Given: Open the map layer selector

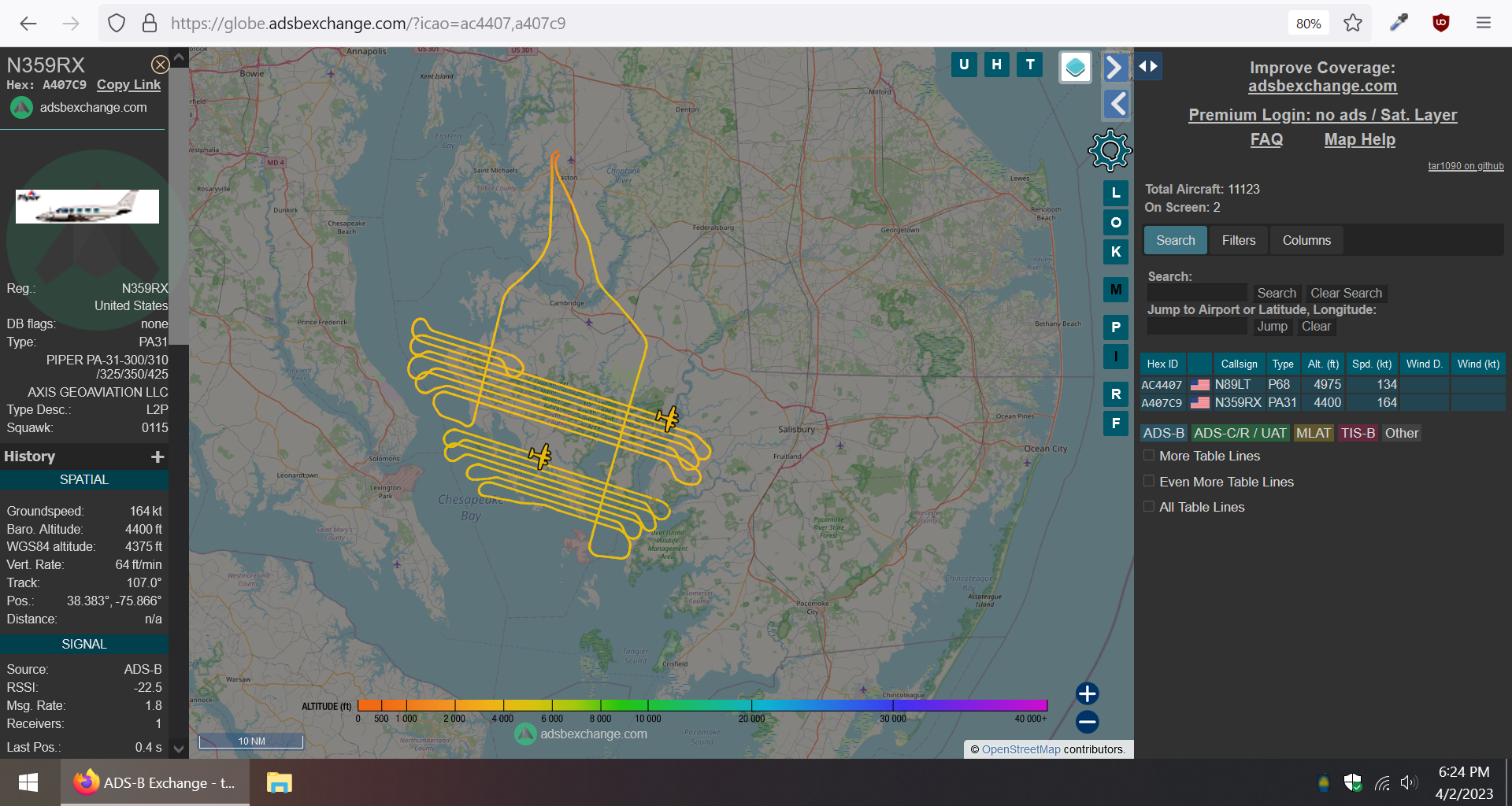Looking at the screenshot, I should pos(1075,68).
